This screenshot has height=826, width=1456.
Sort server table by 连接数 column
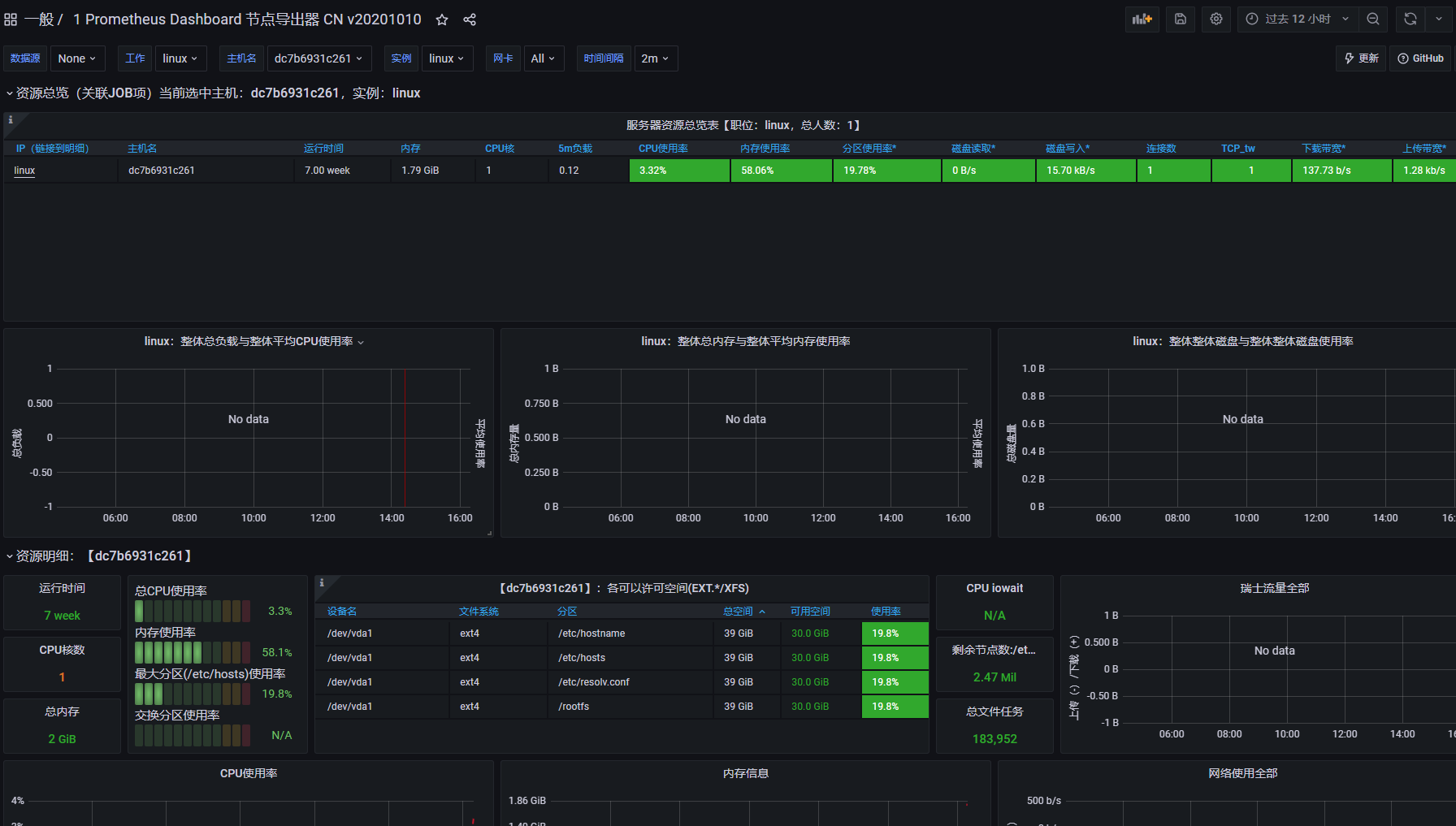point(1161,149)
